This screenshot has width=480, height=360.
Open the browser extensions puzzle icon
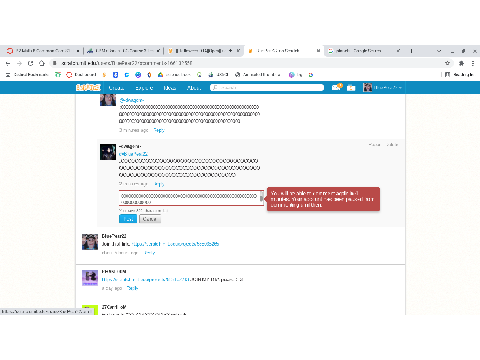tap(461, 63)
